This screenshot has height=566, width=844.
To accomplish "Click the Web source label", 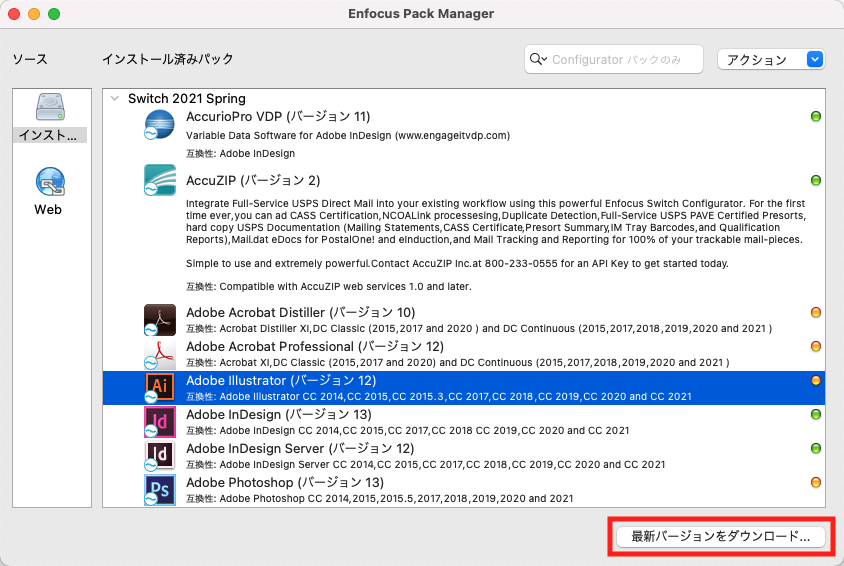I will click(x=48, y=209).
